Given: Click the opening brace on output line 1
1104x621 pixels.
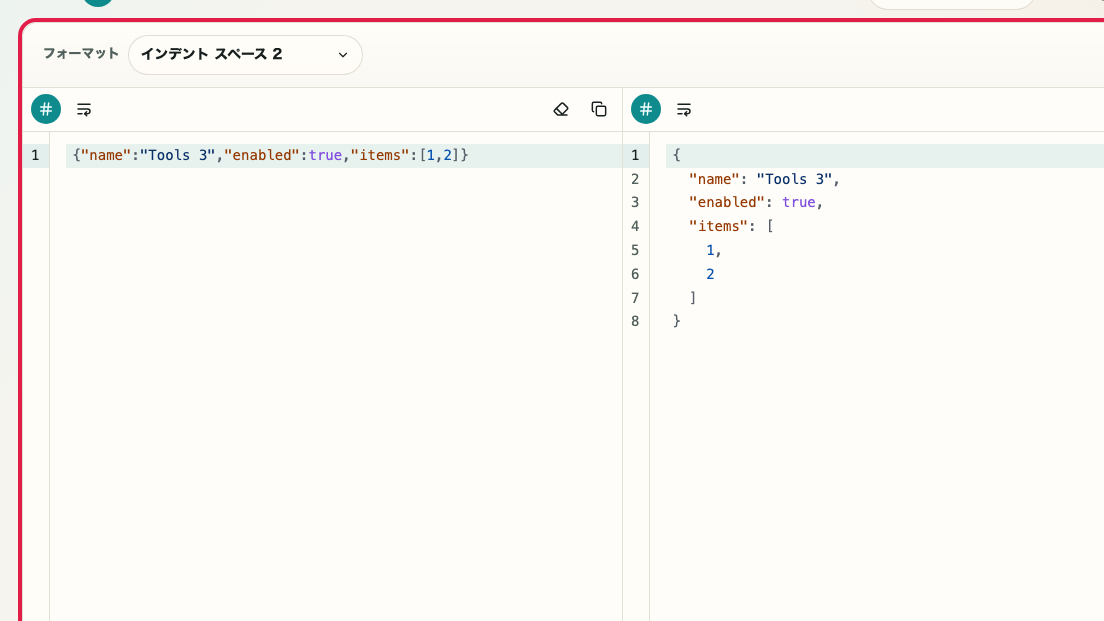Looking at the screenshot, I should coord(677,155).
